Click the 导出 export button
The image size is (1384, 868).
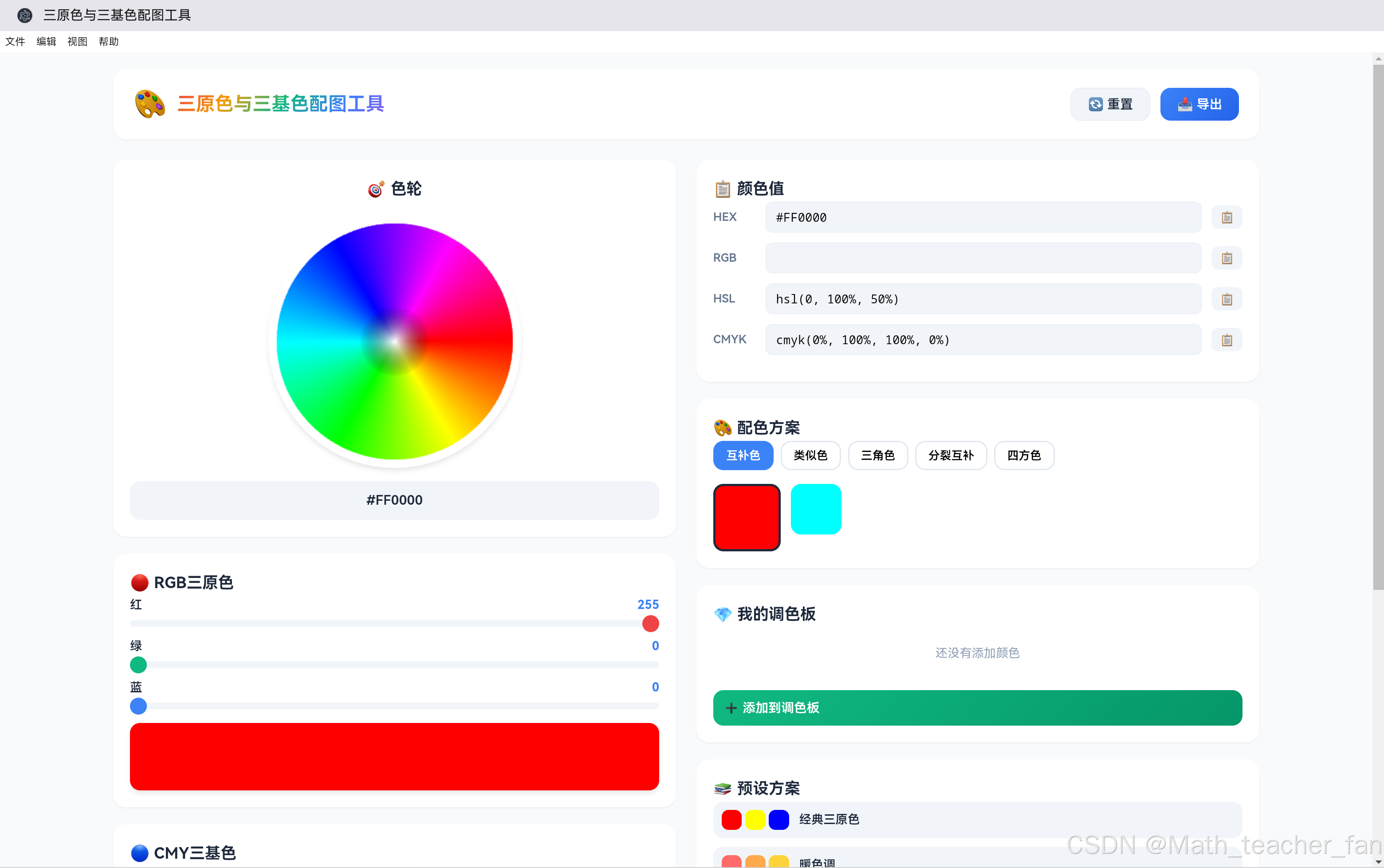click(x=1199, y=104)
